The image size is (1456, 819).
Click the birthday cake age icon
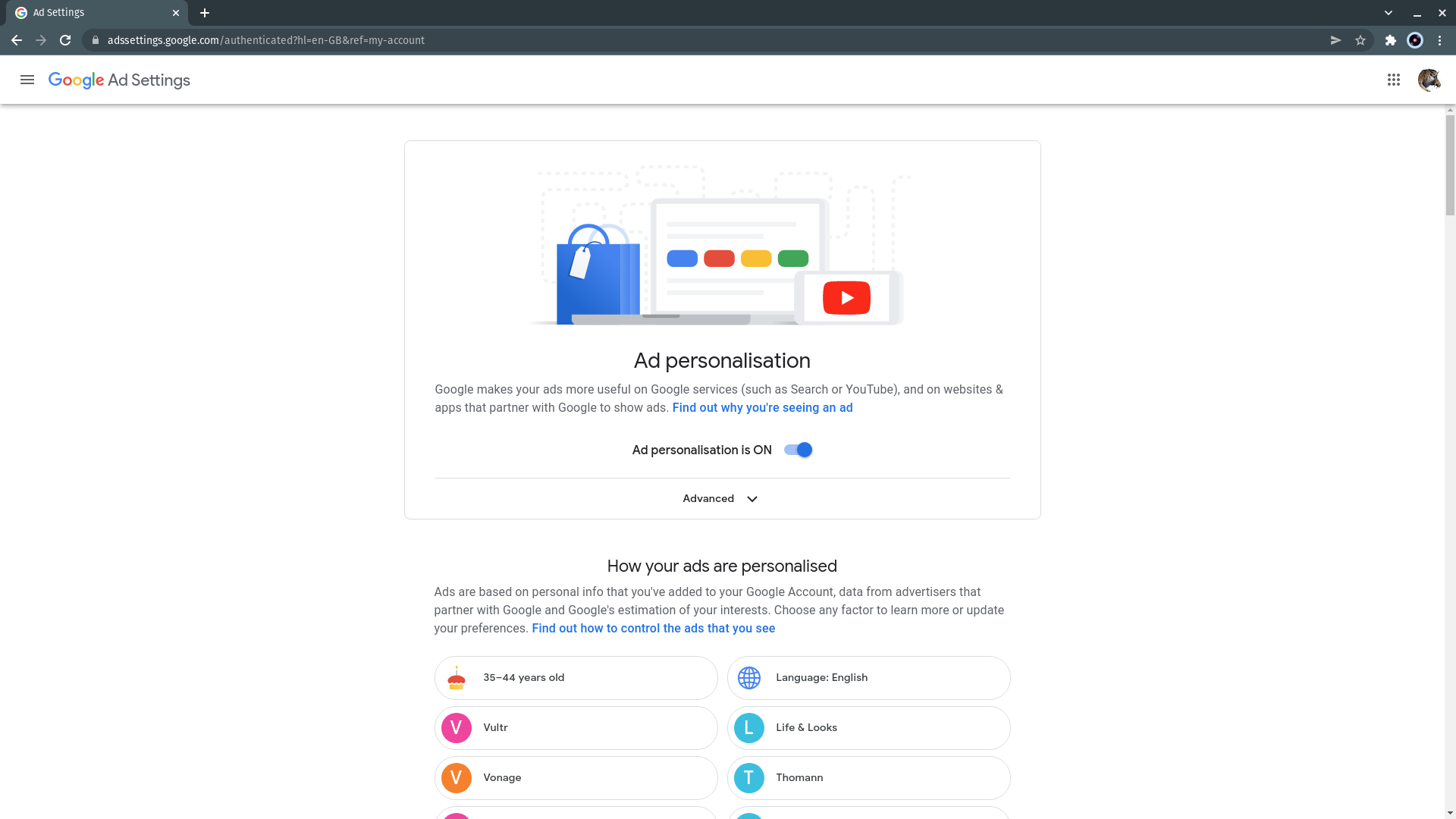pos(457,677)
